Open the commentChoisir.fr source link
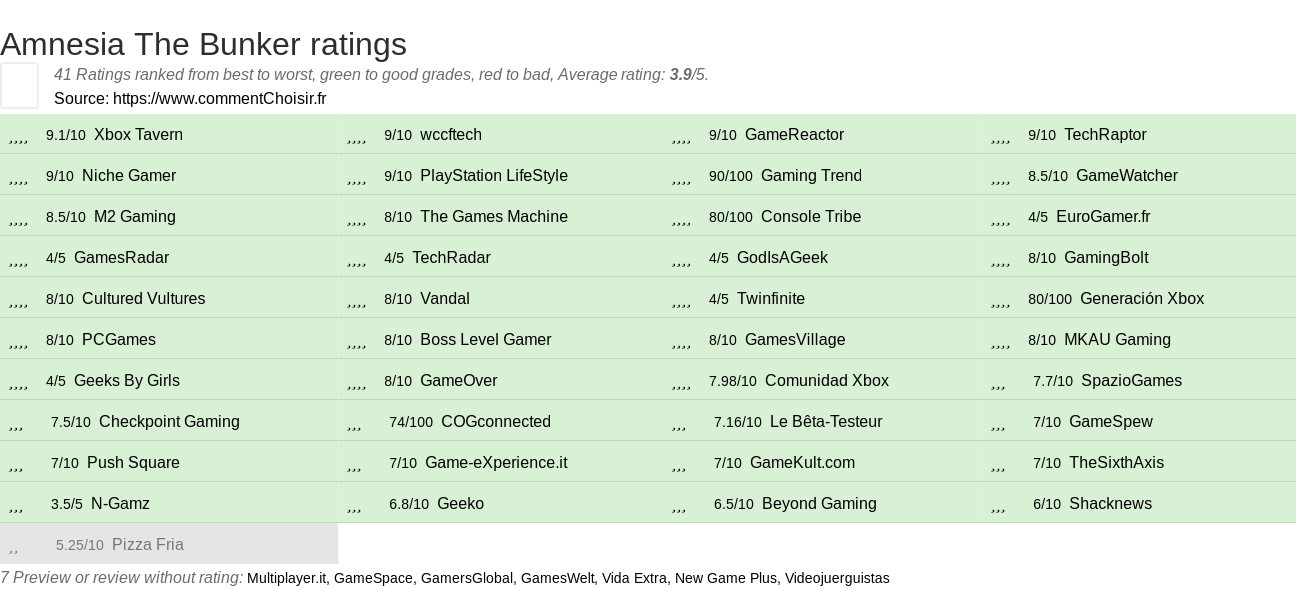The image size is (1296, 589). [x=220, y=98]
